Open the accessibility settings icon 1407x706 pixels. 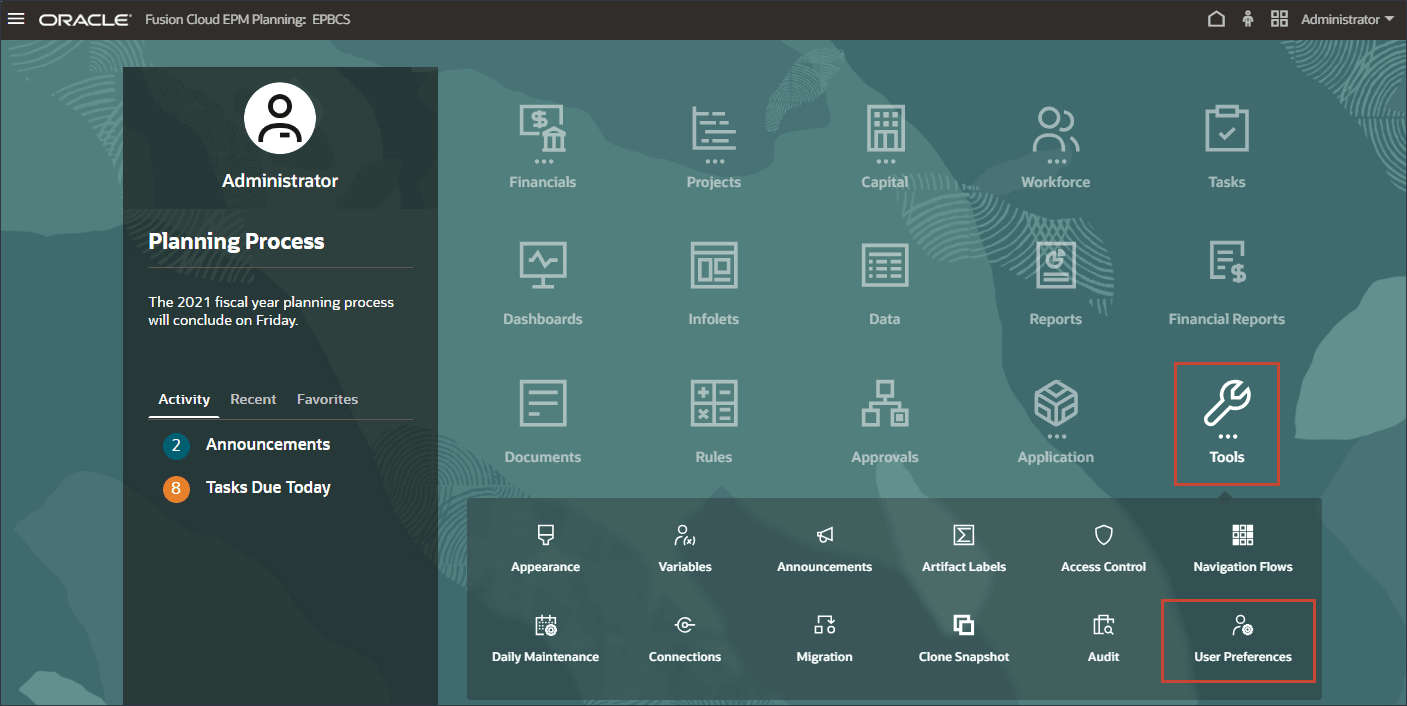point(1248,19)
